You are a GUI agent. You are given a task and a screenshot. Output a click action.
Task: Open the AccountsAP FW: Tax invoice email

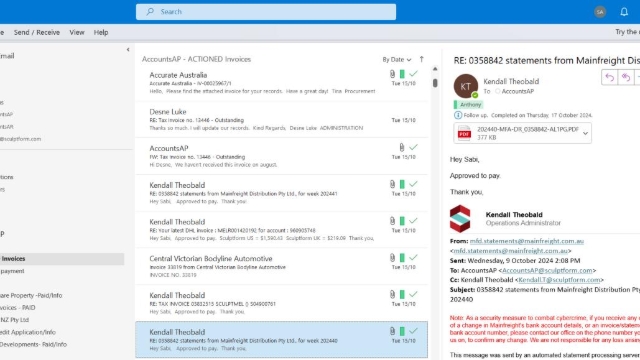coord(282,156)
